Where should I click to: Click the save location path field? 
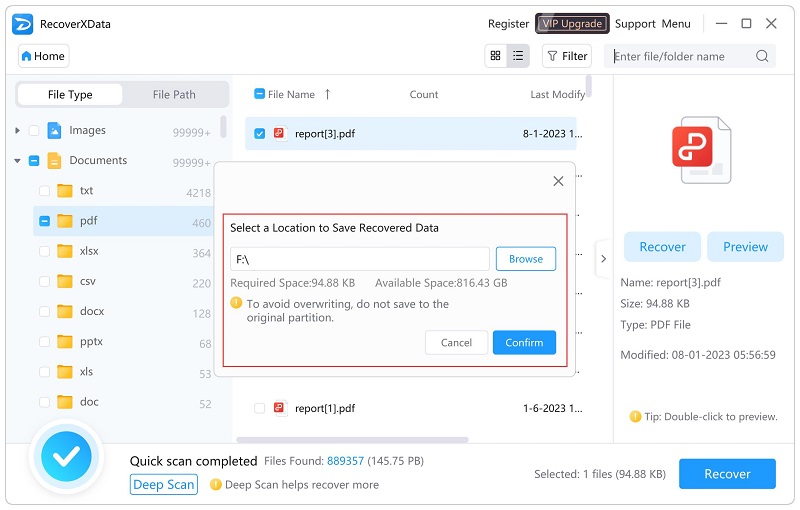click(x=360, y=259)
